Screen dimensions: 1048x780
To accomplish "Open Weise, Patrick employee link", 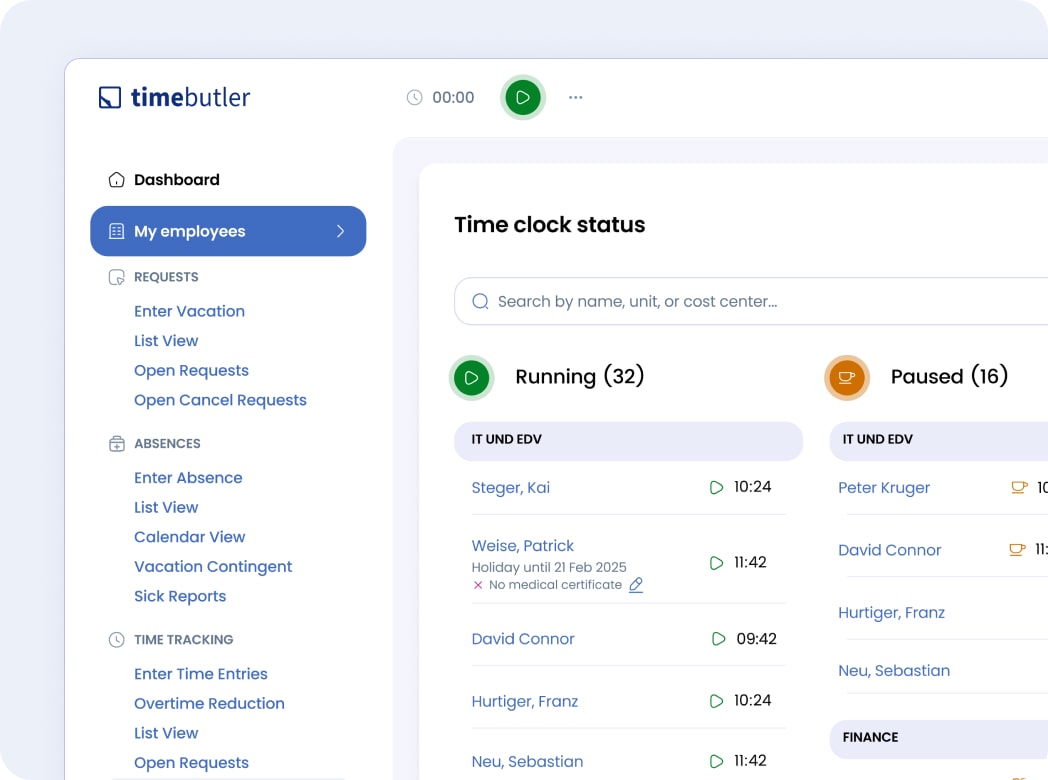I will tap(522, 546).
